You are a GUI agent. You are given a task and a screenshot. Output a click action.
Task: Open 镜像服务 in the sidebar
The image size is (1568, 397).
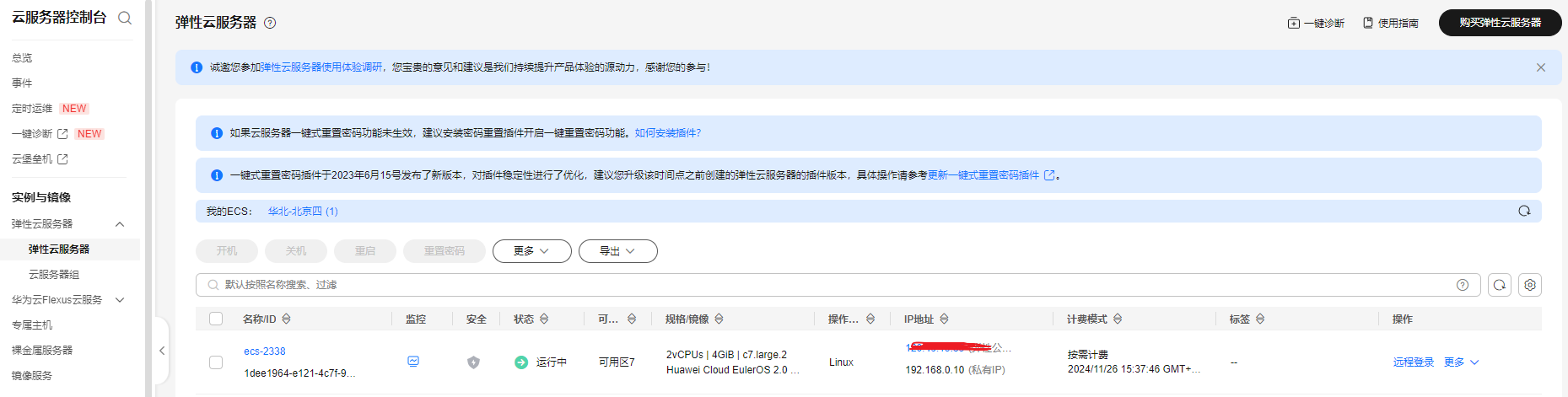pos(32,376)
